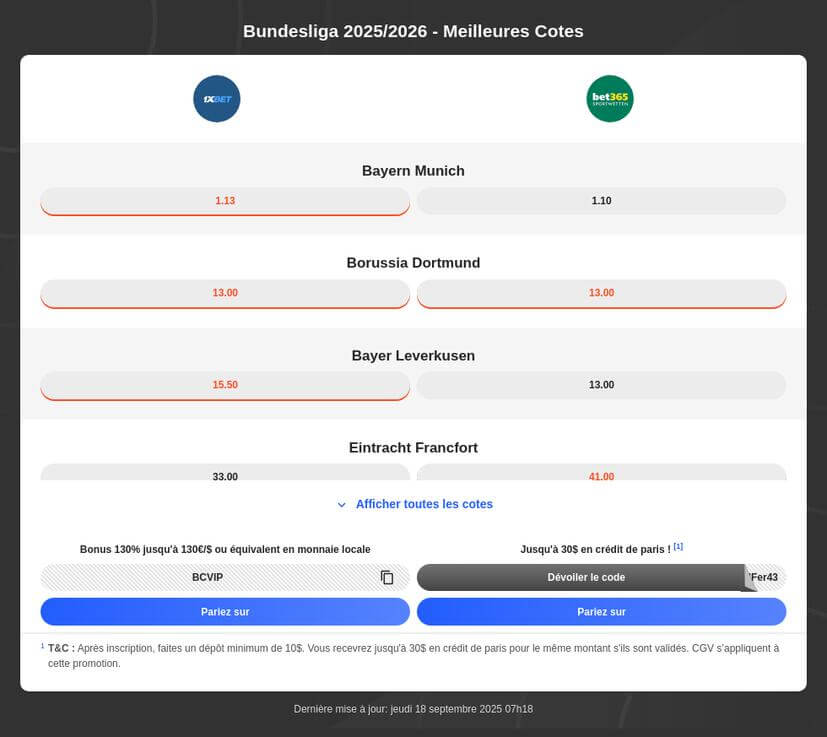Click Pariez sur button under 1XBET
This screenshot has height=737, width=827.
coord(225,612)
